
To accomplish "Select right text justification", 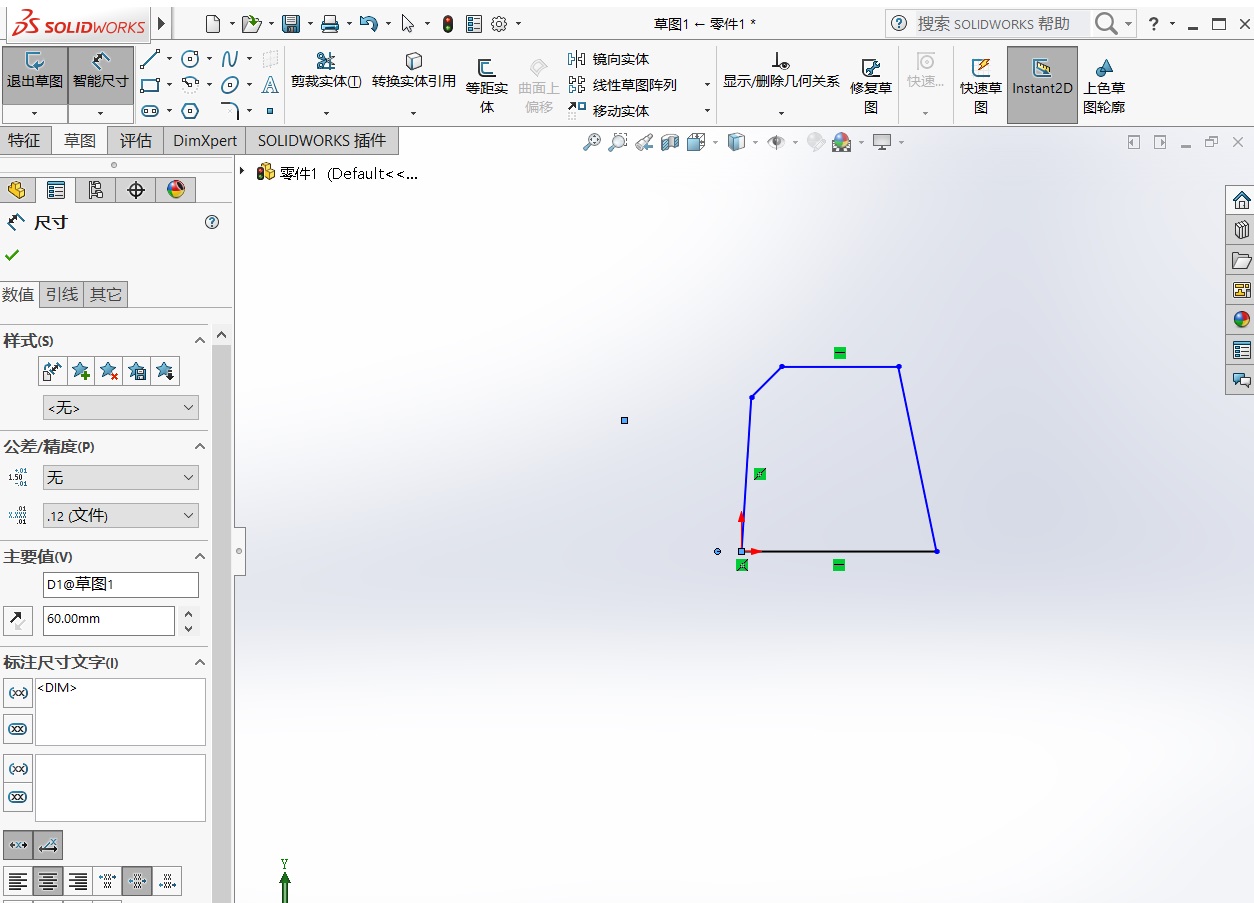I will [x=77, y=882].
